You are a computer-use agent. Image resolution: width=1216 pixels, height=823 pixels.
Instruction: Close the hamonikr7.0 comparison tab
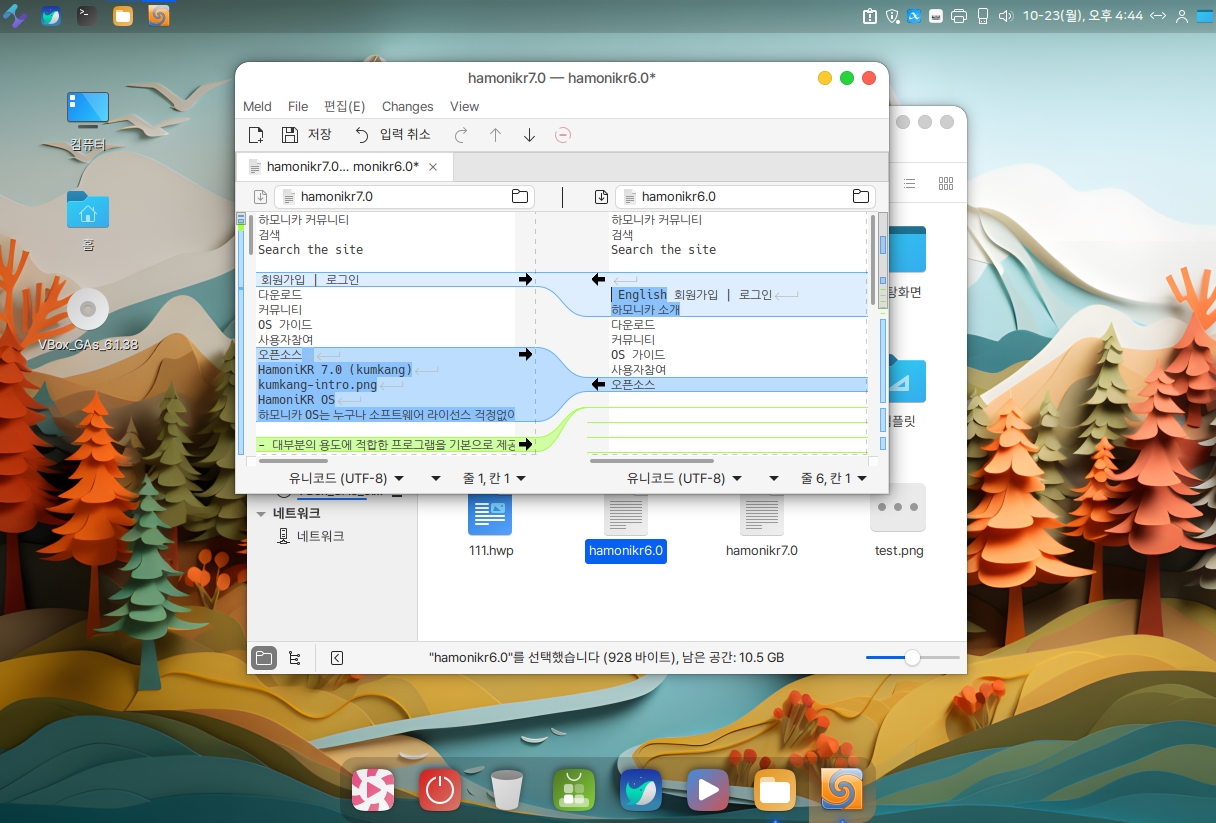click(x=433, y=167)
